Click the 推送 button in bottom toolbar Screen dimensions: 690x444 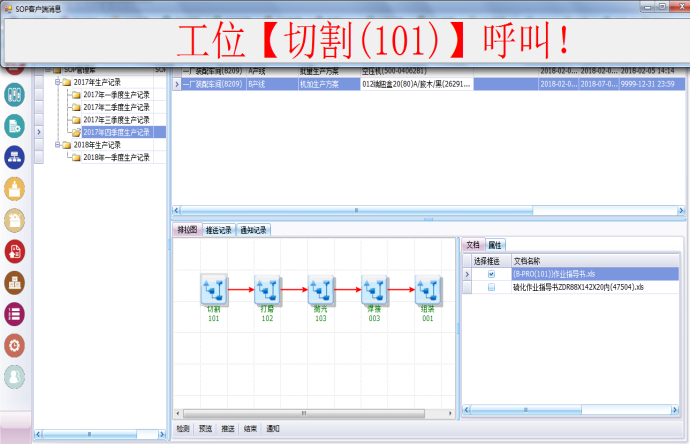(228, 429)
